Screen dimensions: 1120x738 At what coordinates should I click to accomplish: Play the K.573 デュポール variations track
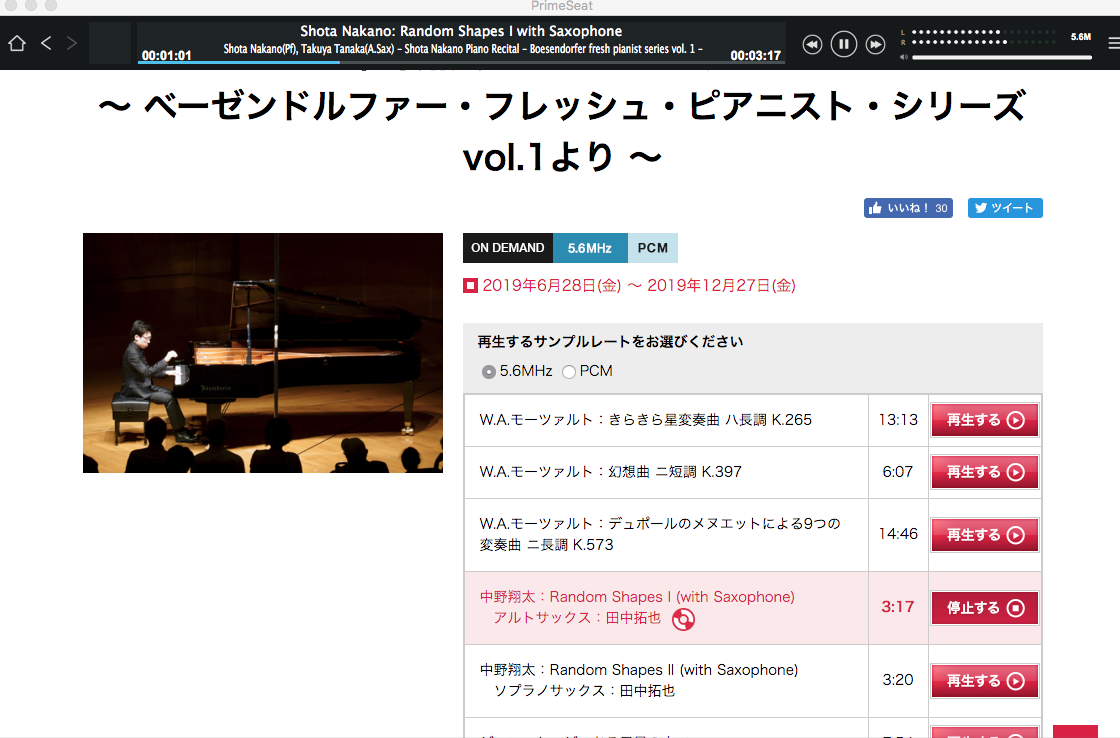[984, 535]
